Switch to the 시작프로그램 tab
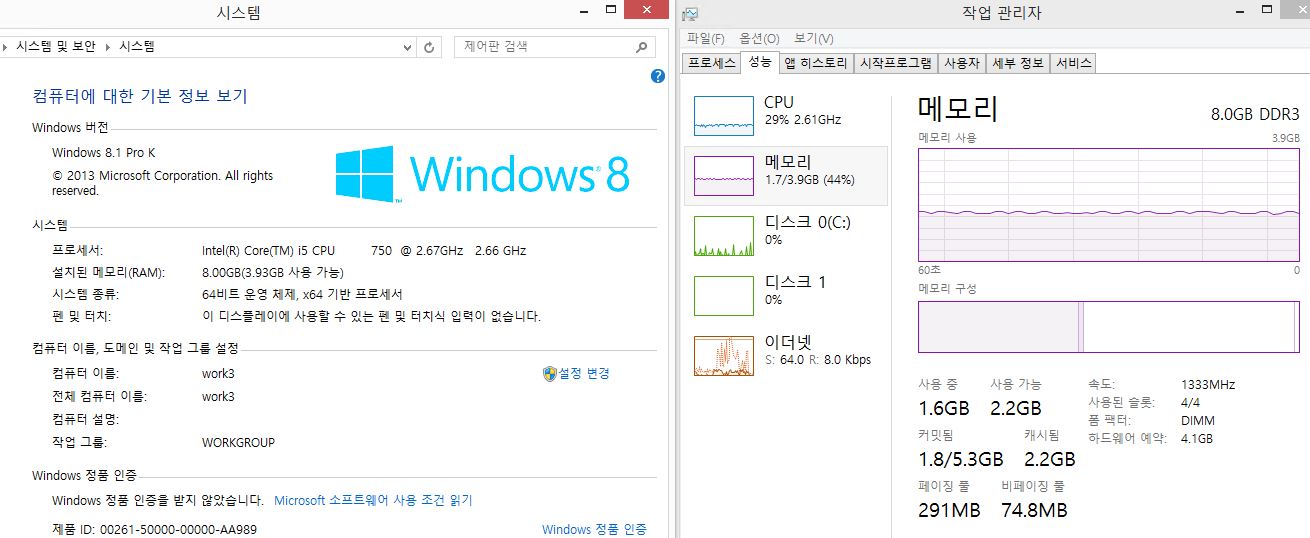Screen dimensions: 1310x538 (896, 63)
